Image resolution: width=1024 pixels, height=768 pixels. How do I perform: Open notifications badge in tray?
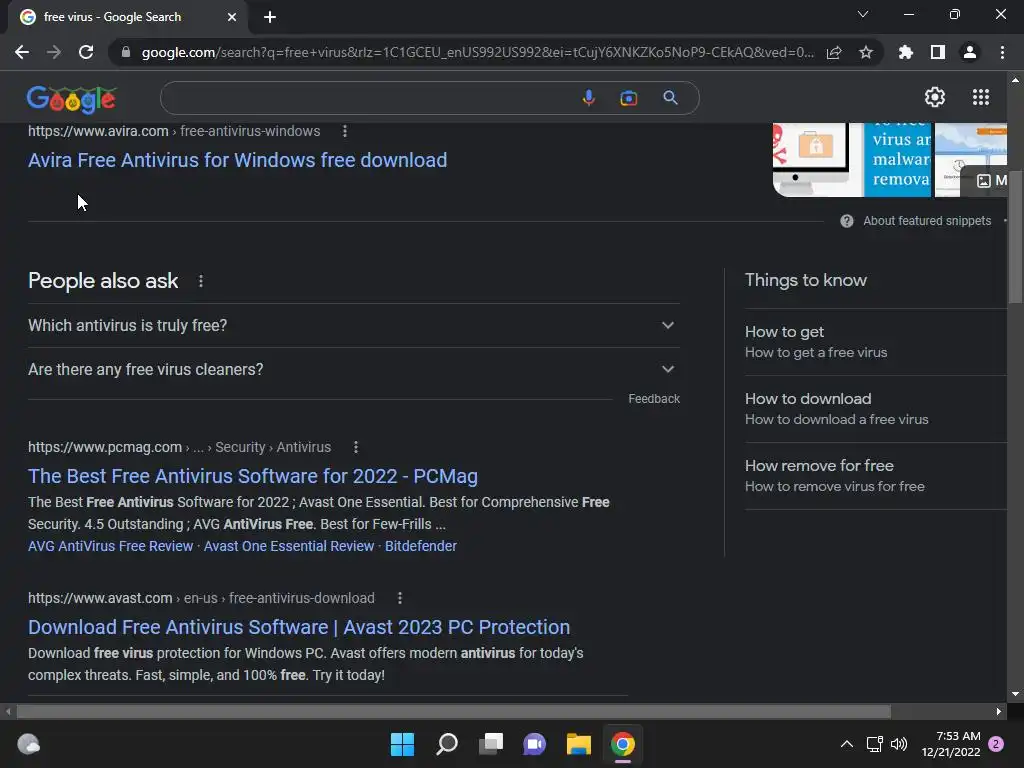point(996,744)
